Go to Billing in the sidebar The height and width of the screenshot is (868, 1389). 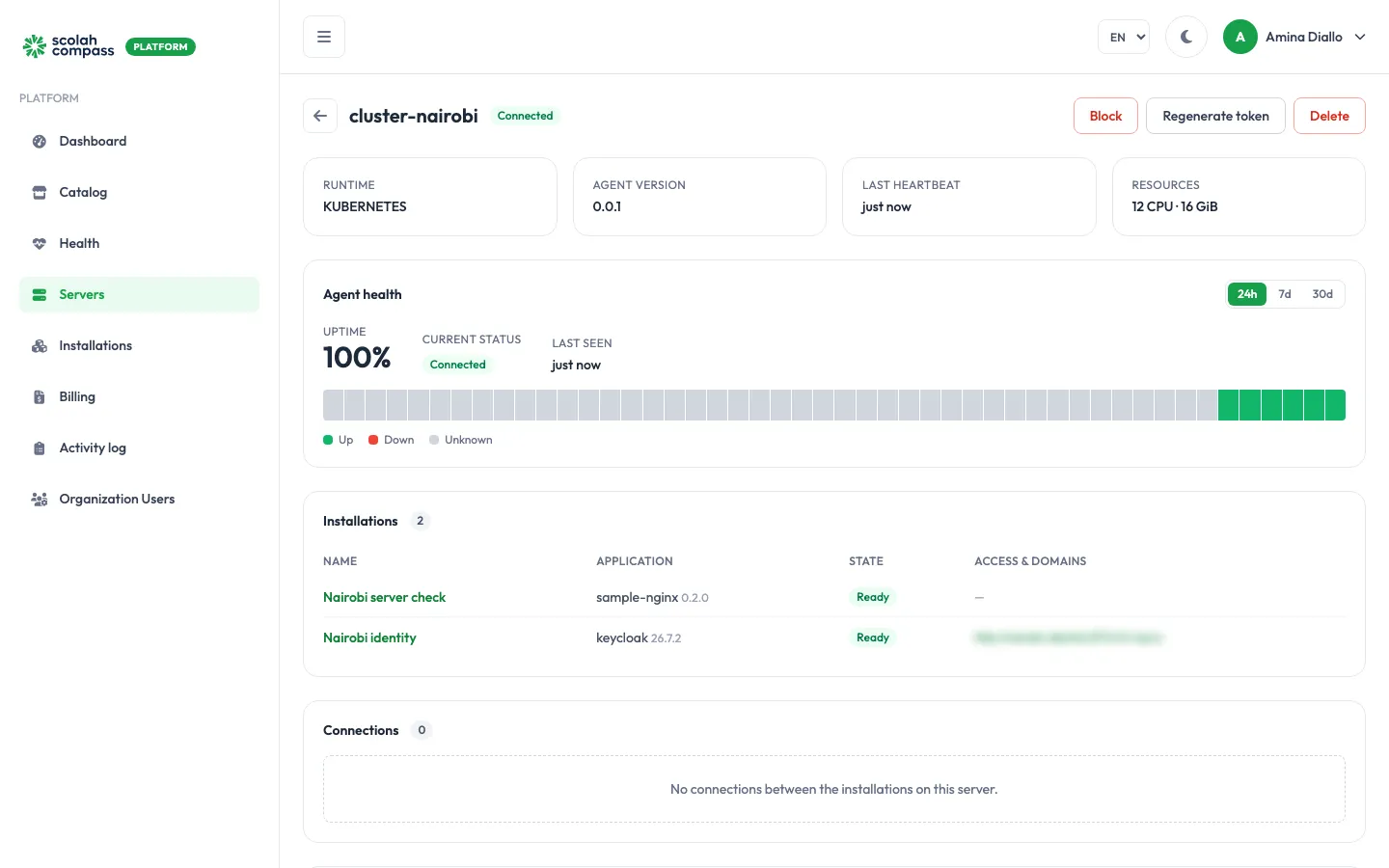[x=139, y=397]
